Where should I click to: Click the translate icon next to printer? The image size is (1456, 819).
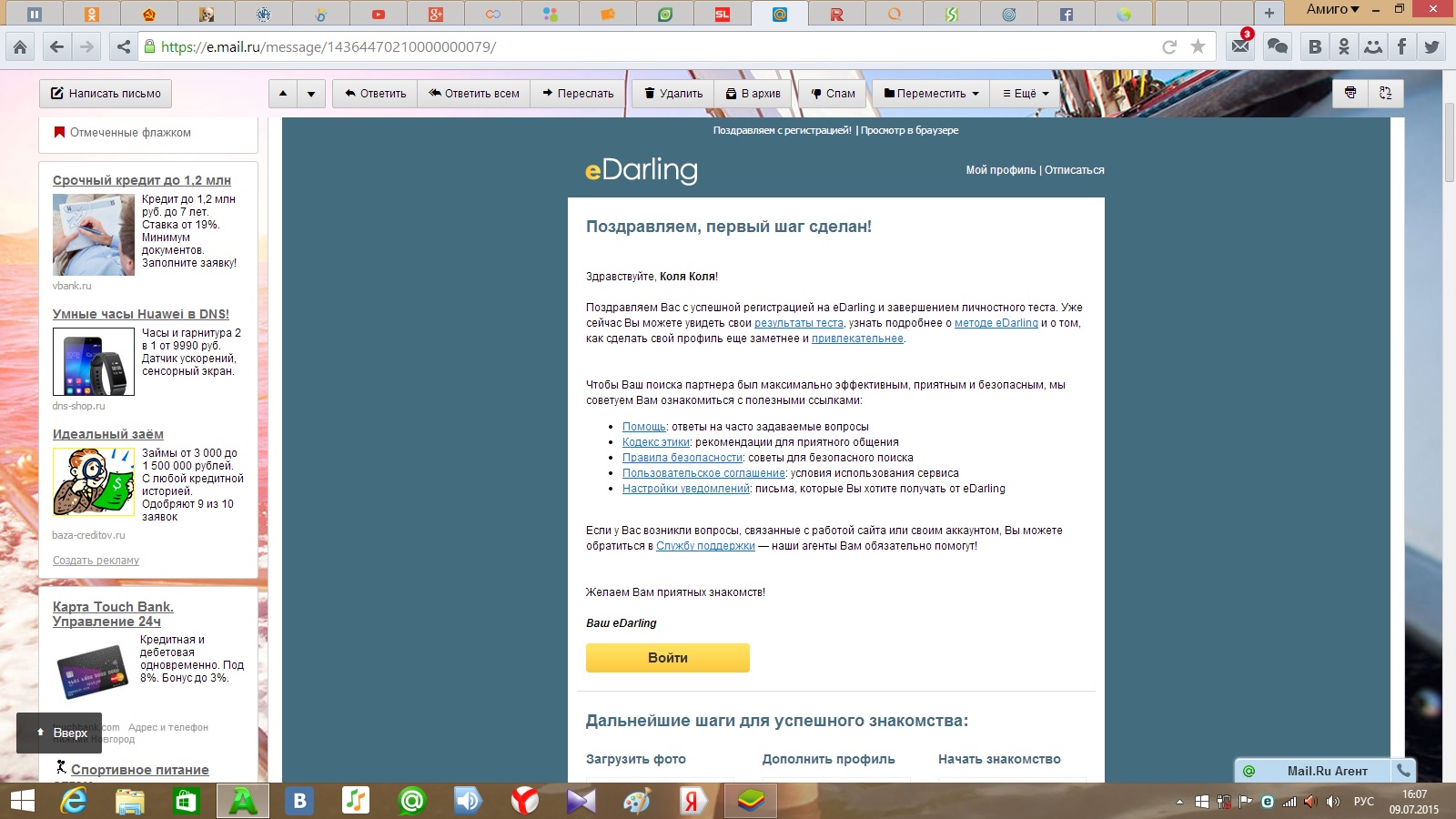click(1385, 93)
